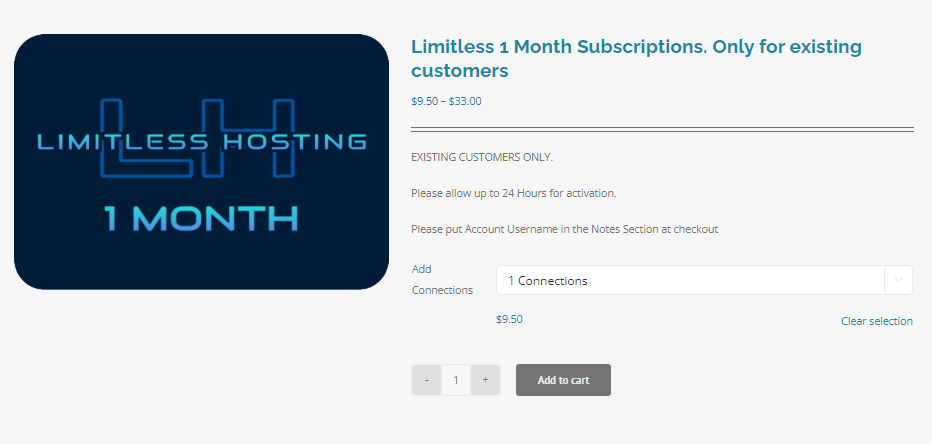Screen dimensions: 932x444
Task: Click the '1 MONTH' text in image
Action: (201, 217)
